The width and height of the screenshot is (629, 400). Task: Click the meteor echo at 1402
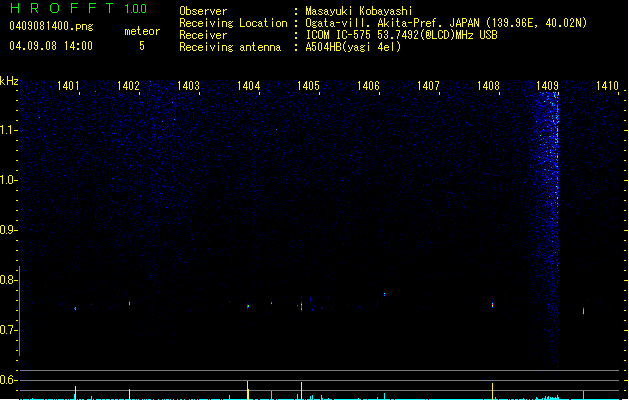(x=129, y=303)
